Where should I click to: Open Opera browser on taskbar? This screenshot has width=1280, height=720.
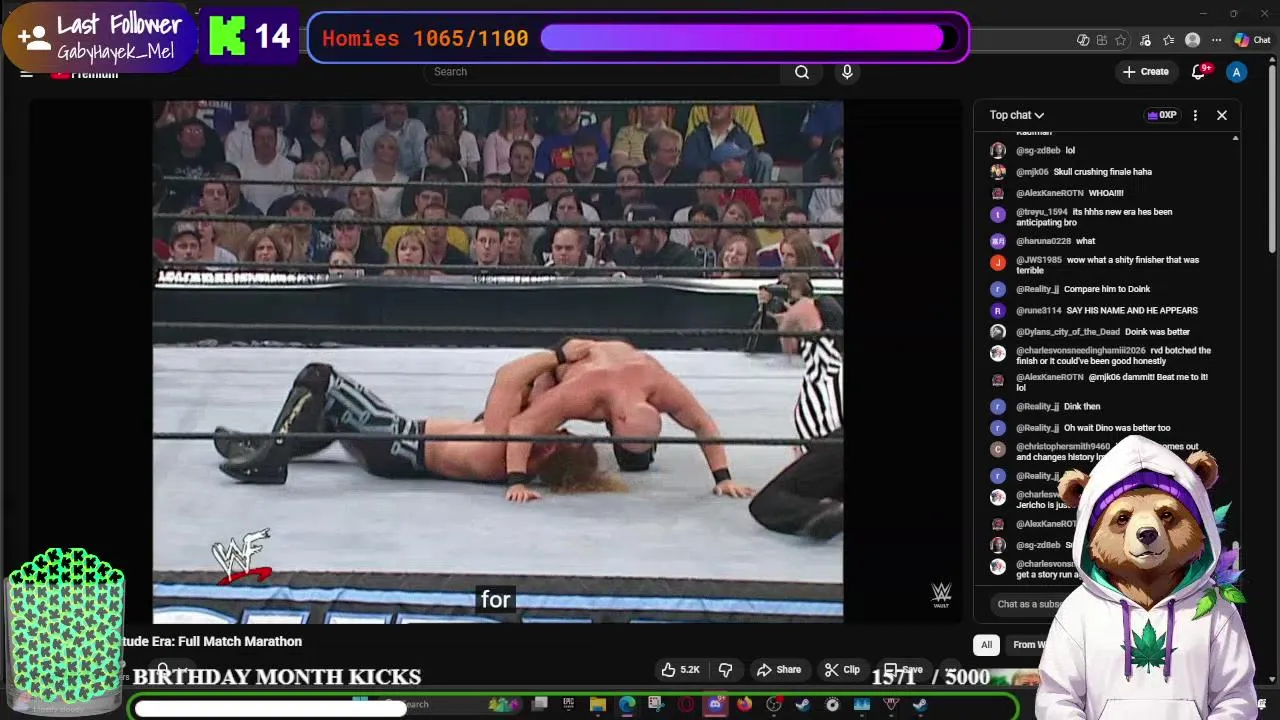pyautogui.click(x=686, y=704)
